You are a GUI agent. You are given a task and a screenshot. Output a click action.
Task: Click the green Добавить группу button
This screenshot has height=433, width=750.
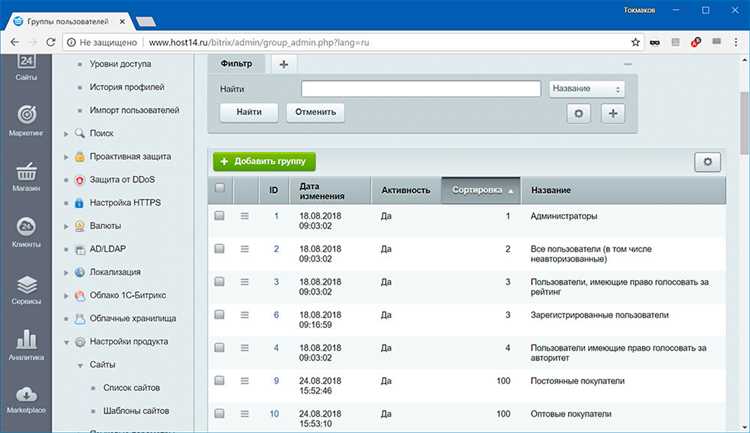pyautogui.click(x=264, y=162)
